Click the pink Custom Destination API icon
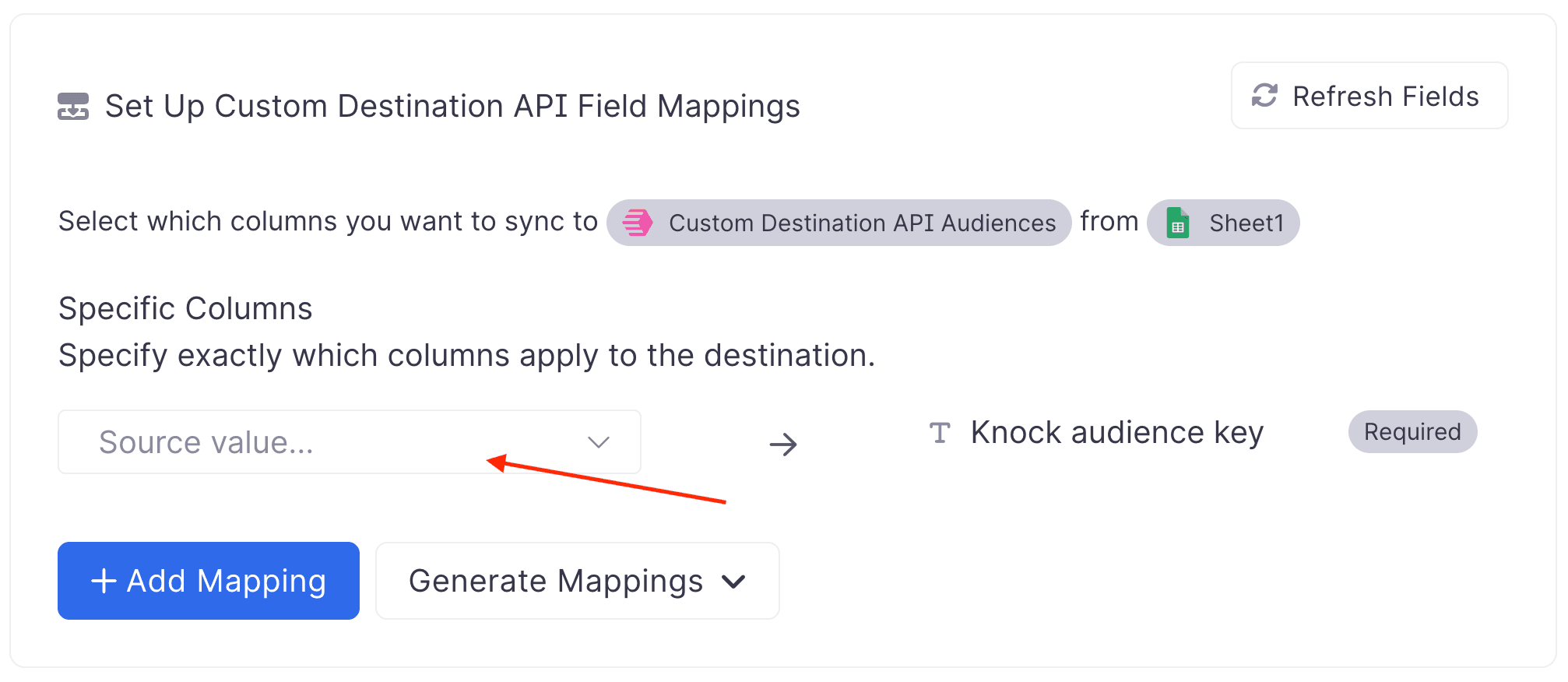 pos(636,223)
